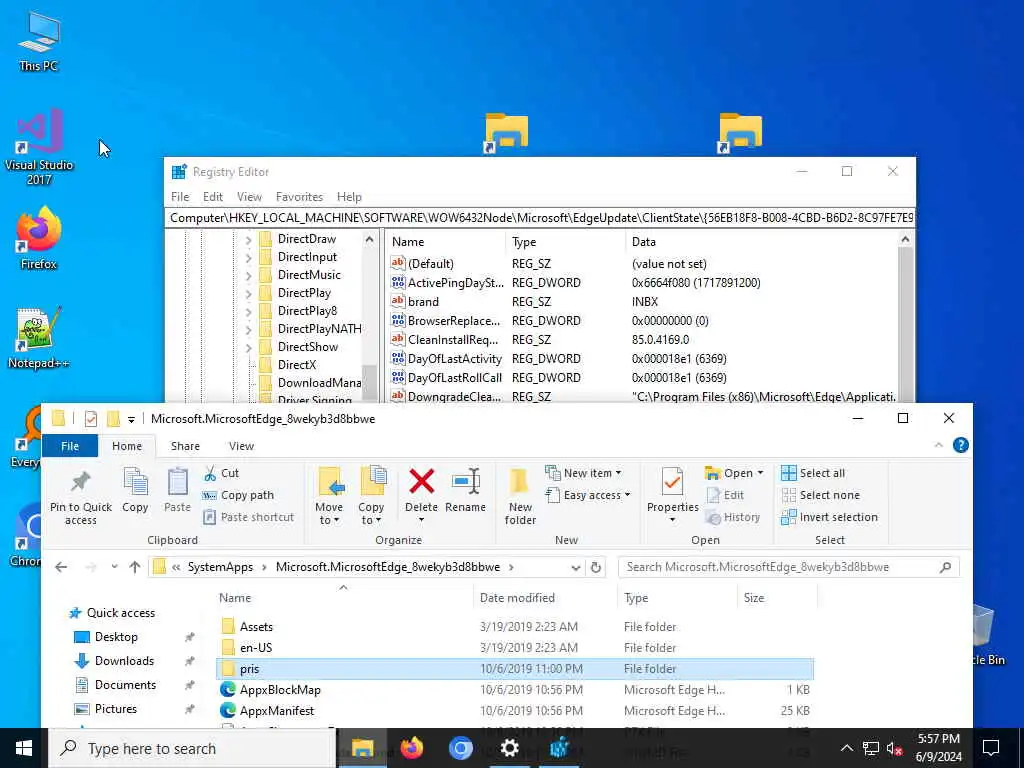
Task: Click Copy path in Clipboard group
Action: (x=238, y=495)
